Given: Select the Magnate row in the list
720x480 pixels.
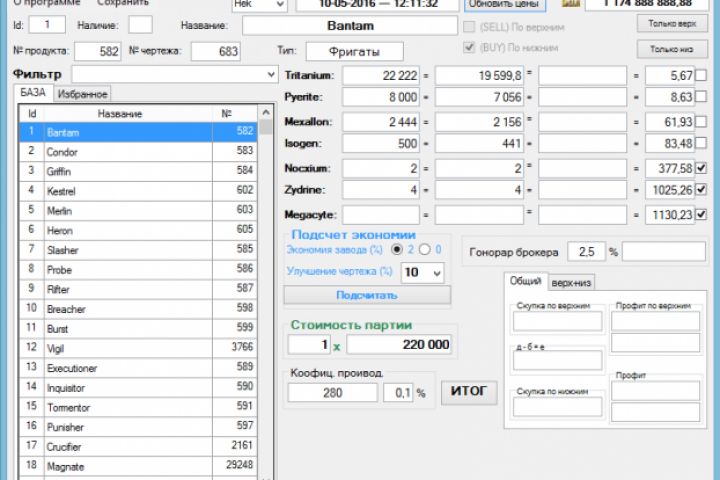Looking at the screenshot, I should click(138, 466).
